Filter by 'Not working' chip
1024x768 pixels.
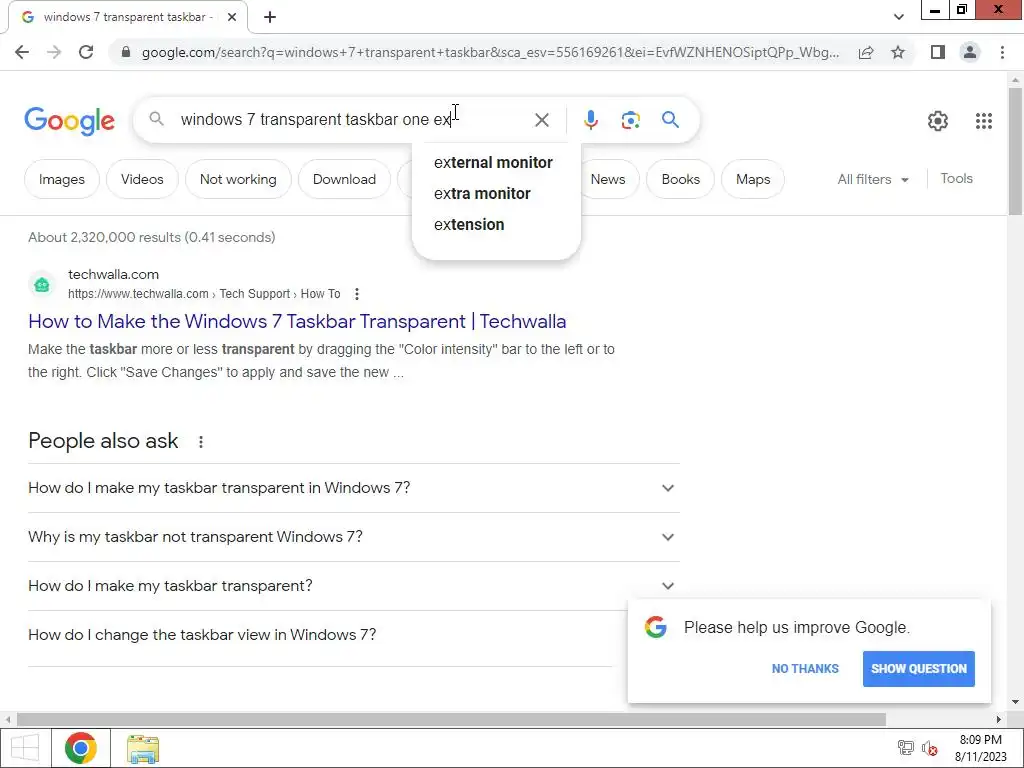238,179
